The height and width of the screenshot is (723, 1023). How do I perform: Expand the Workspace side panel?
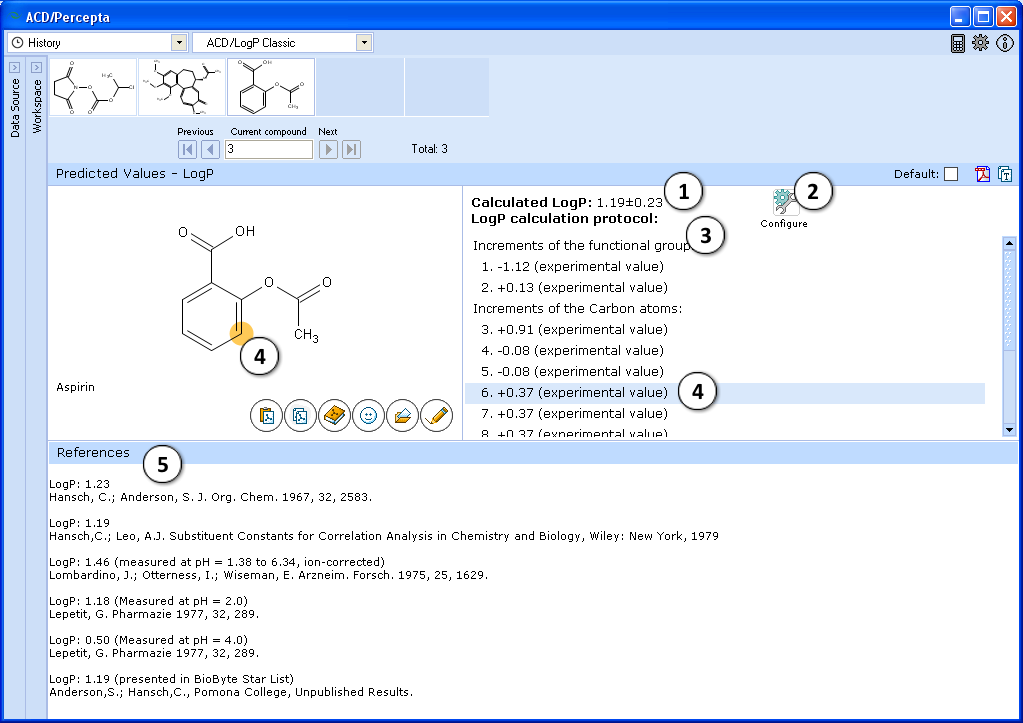click(37, 67)
